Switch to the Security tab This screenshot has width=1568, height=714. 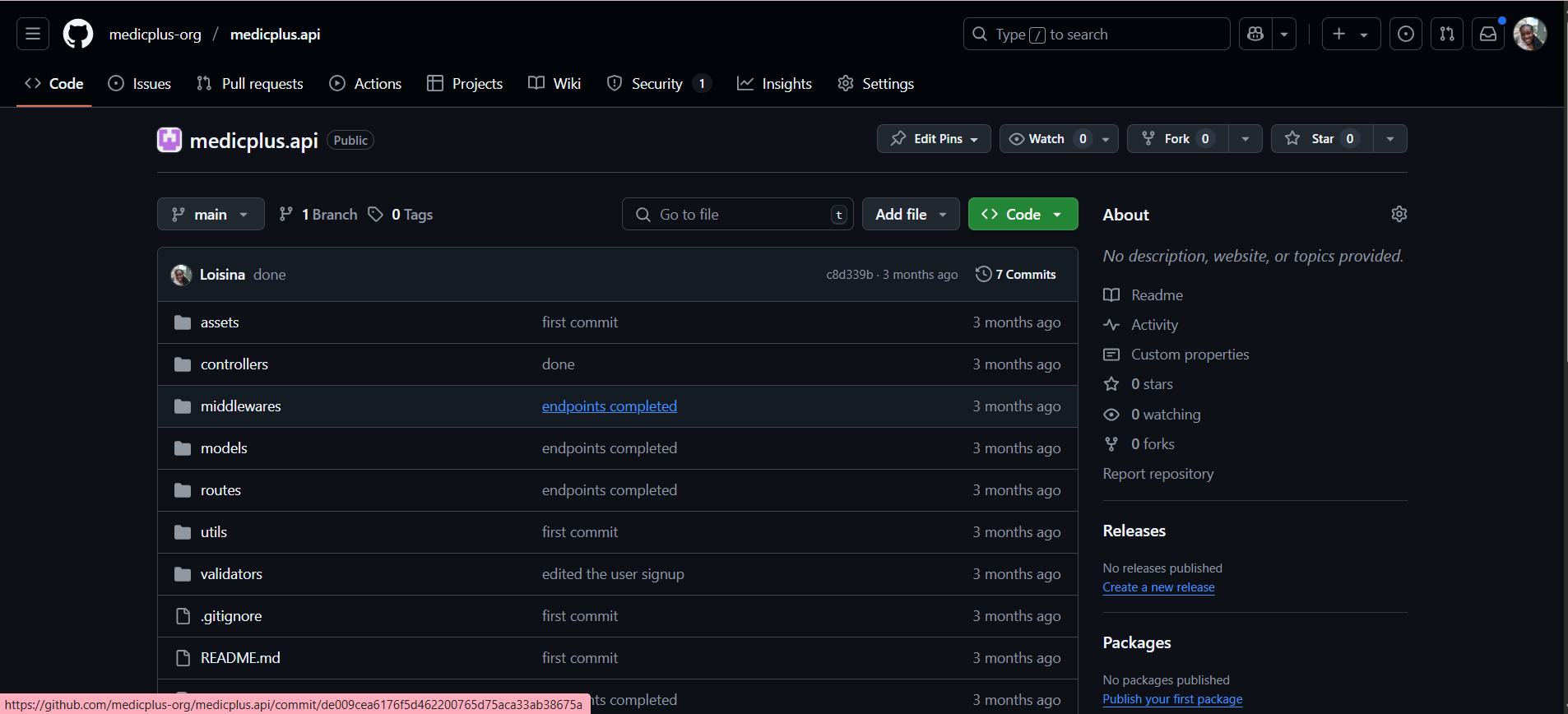659,83
